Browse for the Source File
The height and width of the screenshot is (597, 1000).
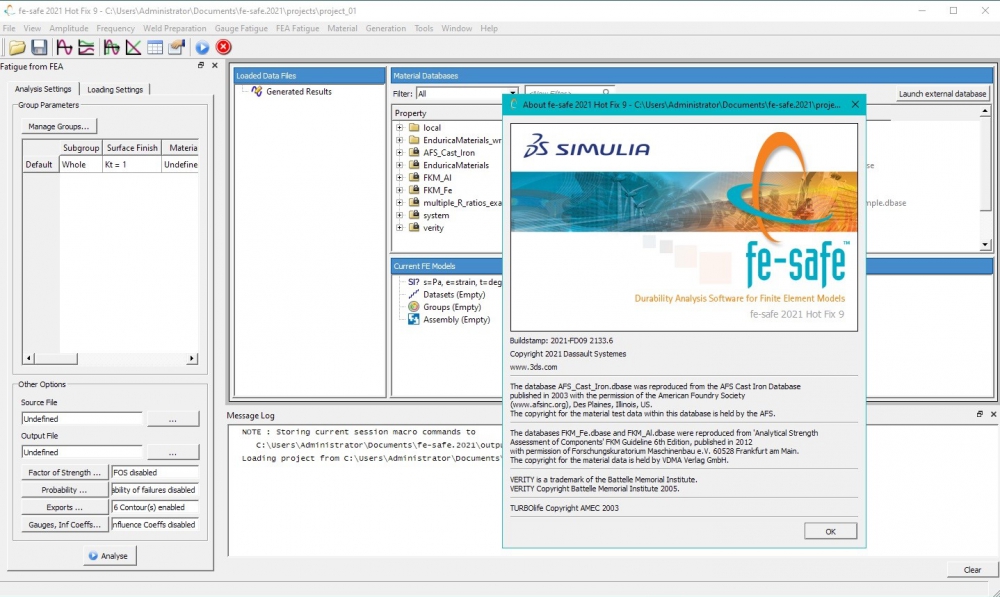coord(173,419)
